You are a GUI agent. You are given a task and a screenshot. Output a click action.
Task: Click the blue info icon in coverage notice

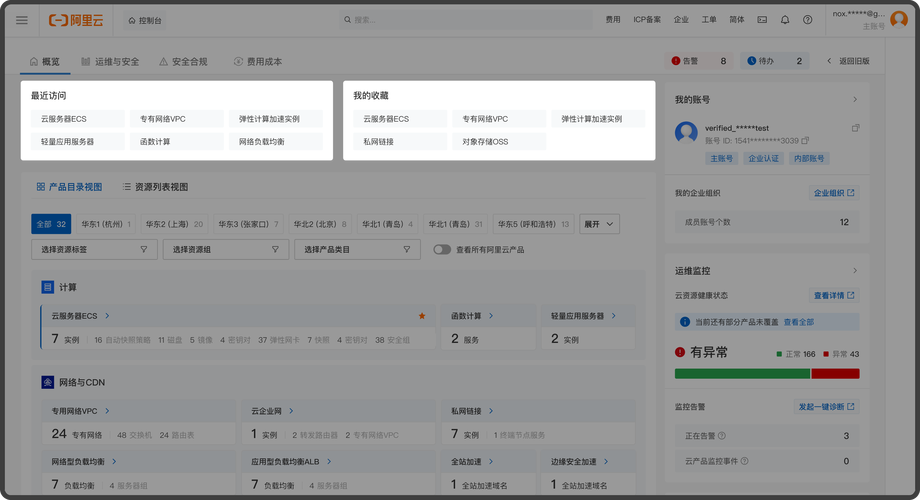coord(685,322)
